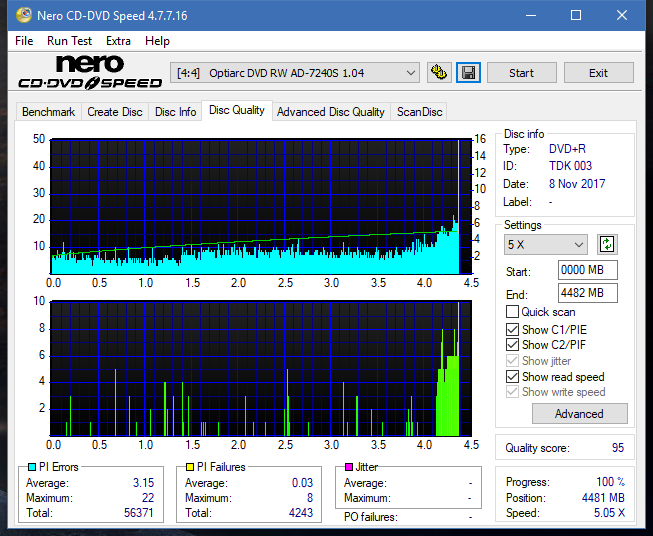Click the cyan PI Errors legend square
The width and height of the screenshot is (653, 536).
pos(32,467)
